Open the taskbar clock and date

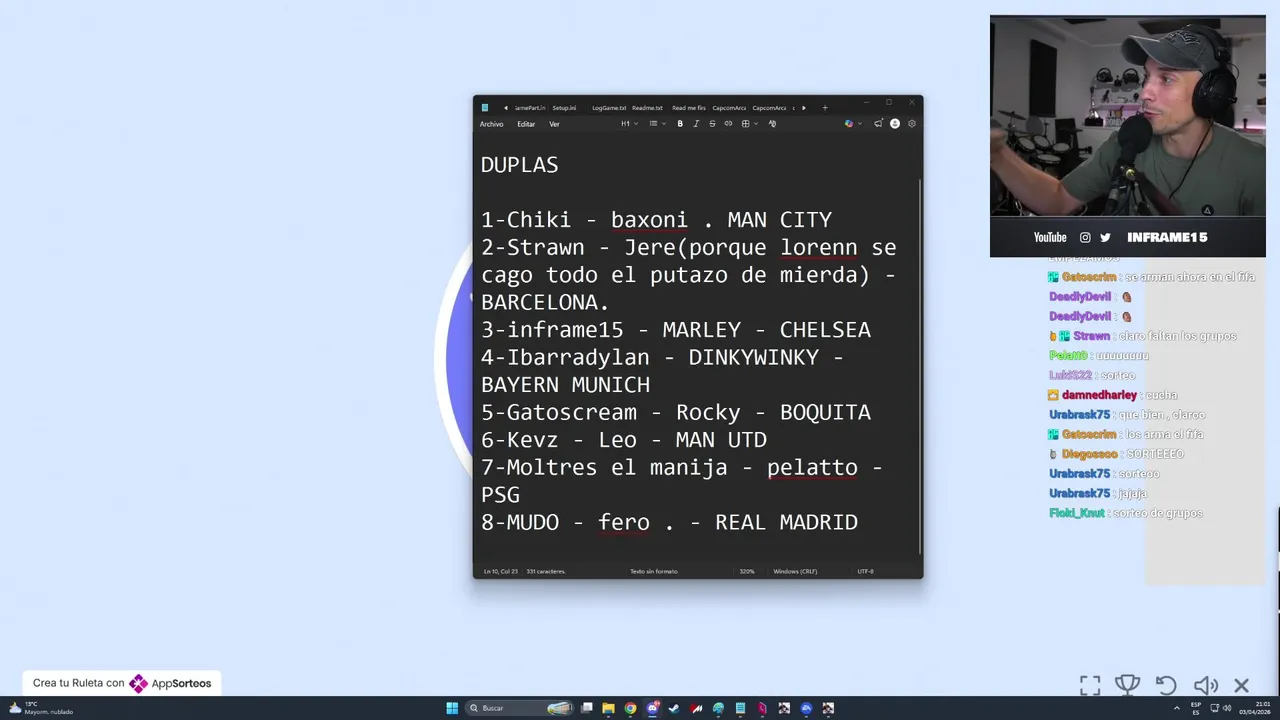click(x=1255, y=708)
